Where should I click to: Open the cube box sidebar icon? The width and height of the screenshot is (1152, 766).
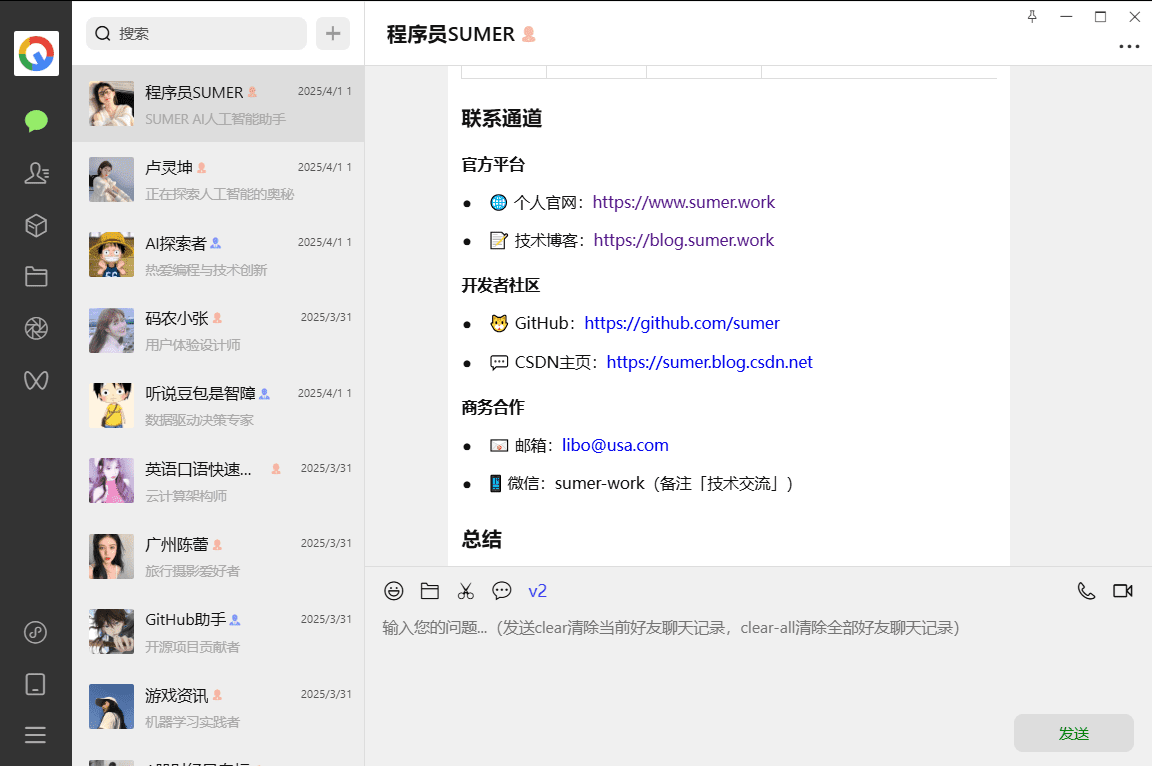36,225
